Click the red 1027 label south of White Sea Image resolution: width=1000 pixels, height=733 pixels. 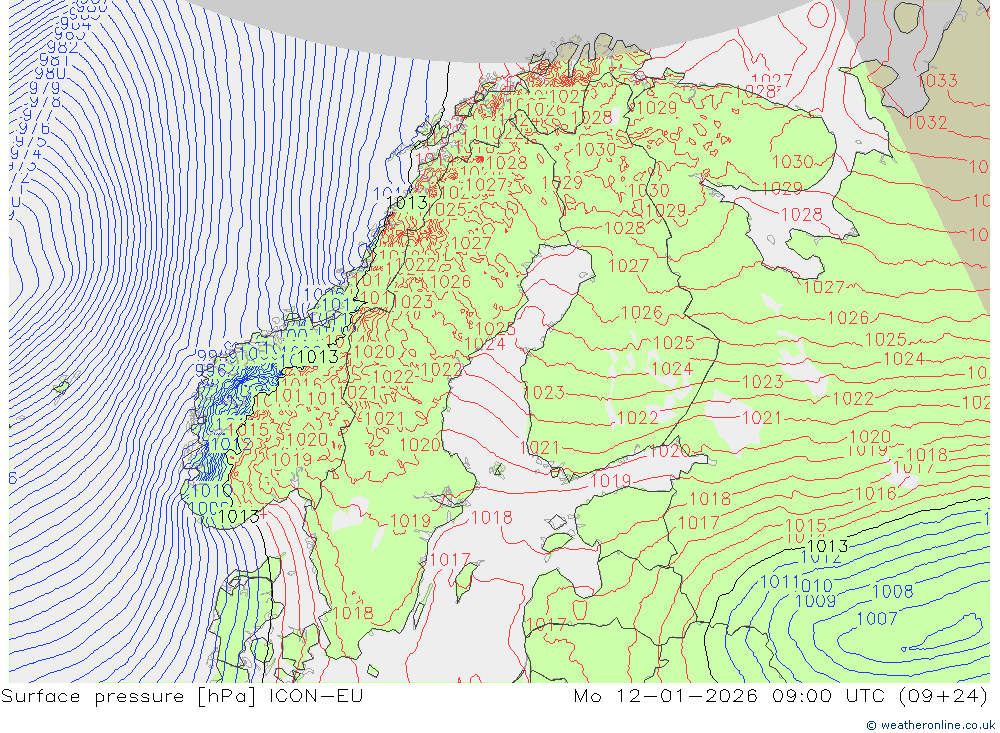(824, 287)
